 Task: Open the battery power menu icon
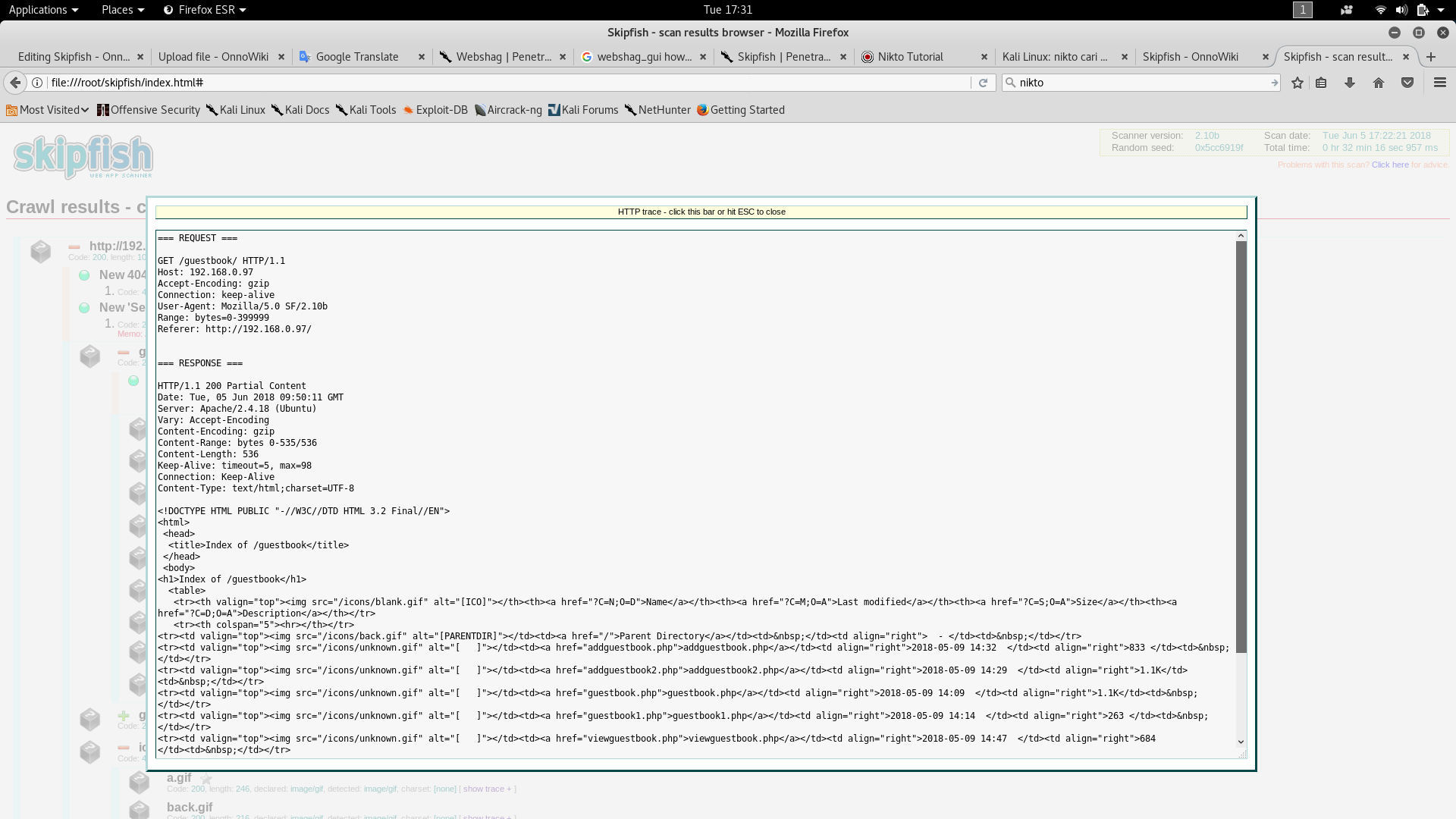pyautogui.click(x=1423, y=10)
